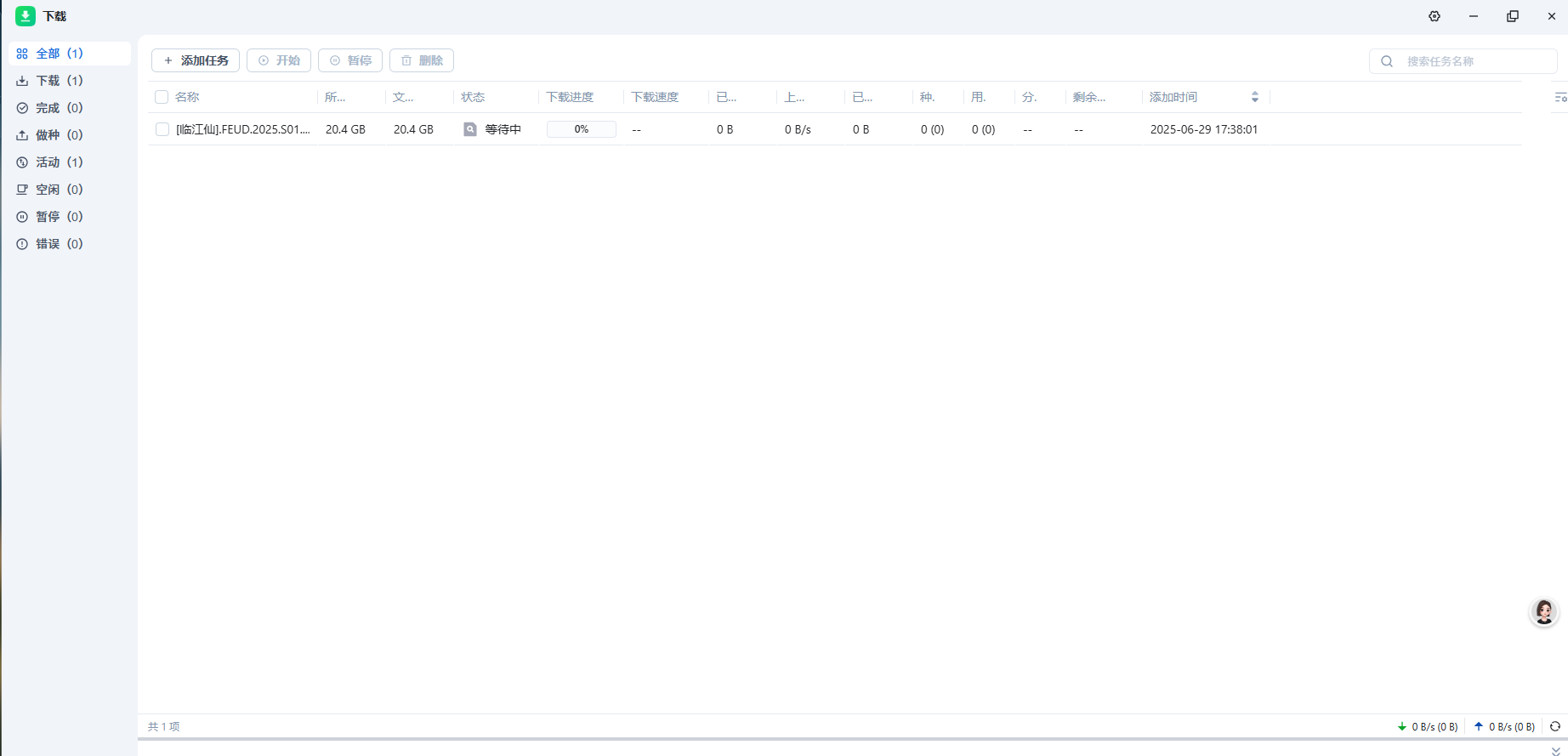Open the 完成 (0) category

(x=70, y=108)
